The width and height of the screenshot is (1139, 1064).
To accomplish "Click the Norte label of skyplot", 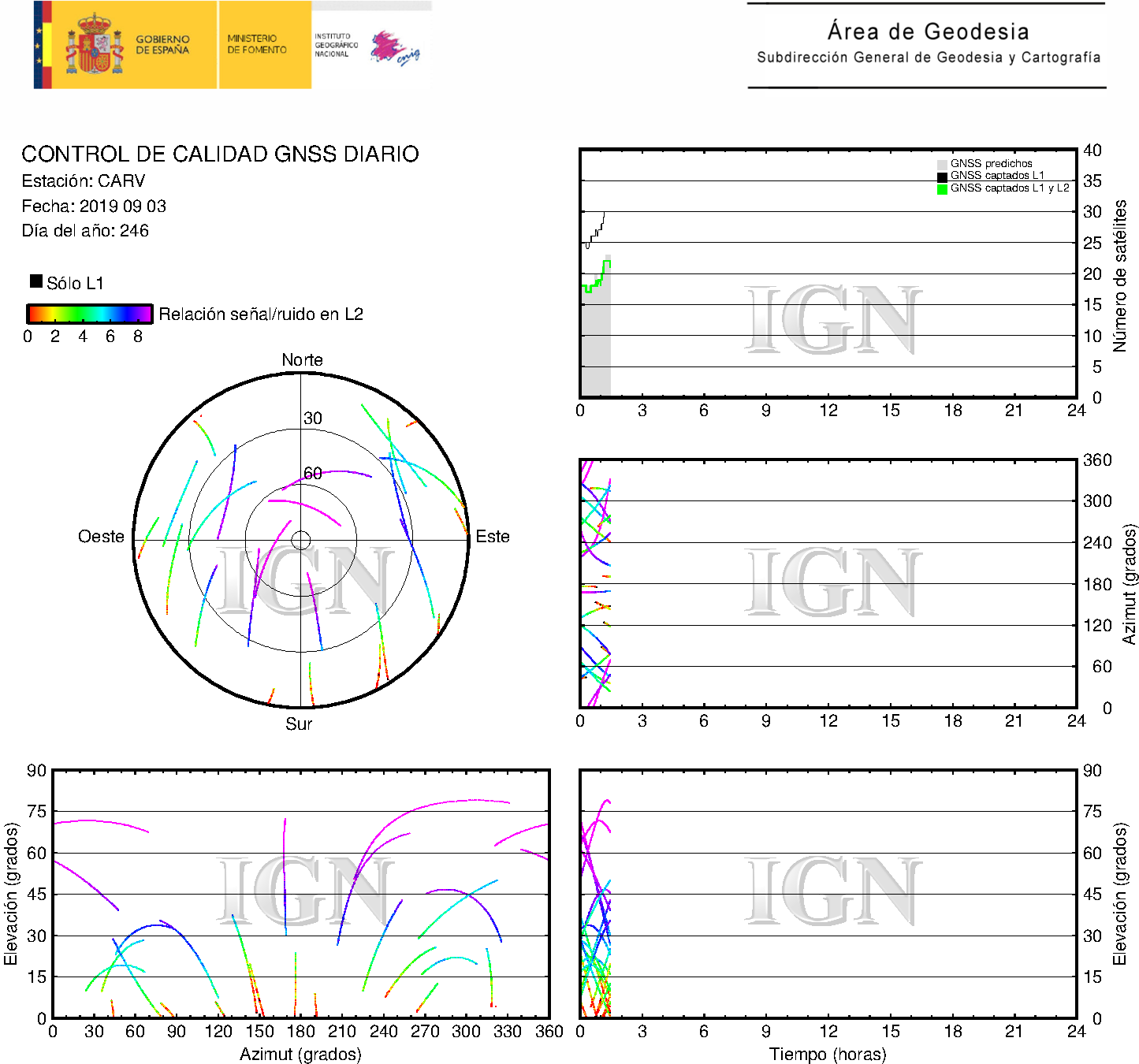I will [302, 359].
